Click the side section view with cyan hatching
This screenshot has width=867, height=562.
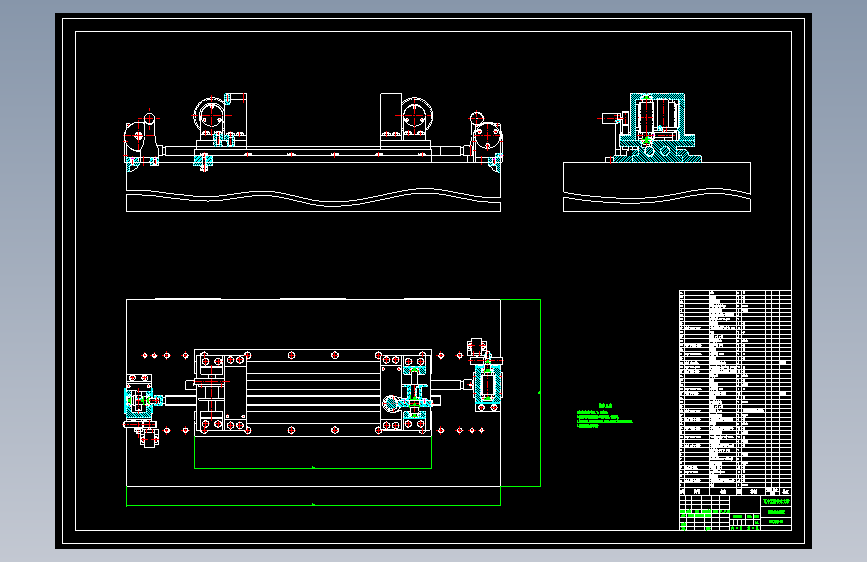click(656, 152)
